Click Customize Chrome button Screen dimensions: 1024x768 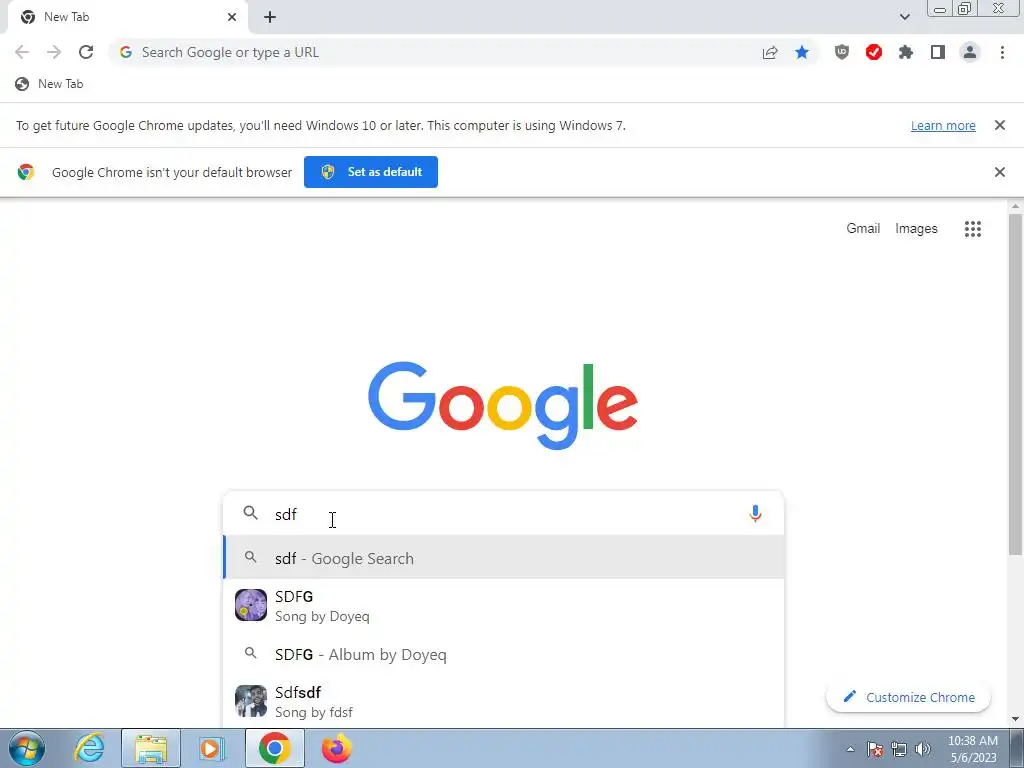[908, 697]
